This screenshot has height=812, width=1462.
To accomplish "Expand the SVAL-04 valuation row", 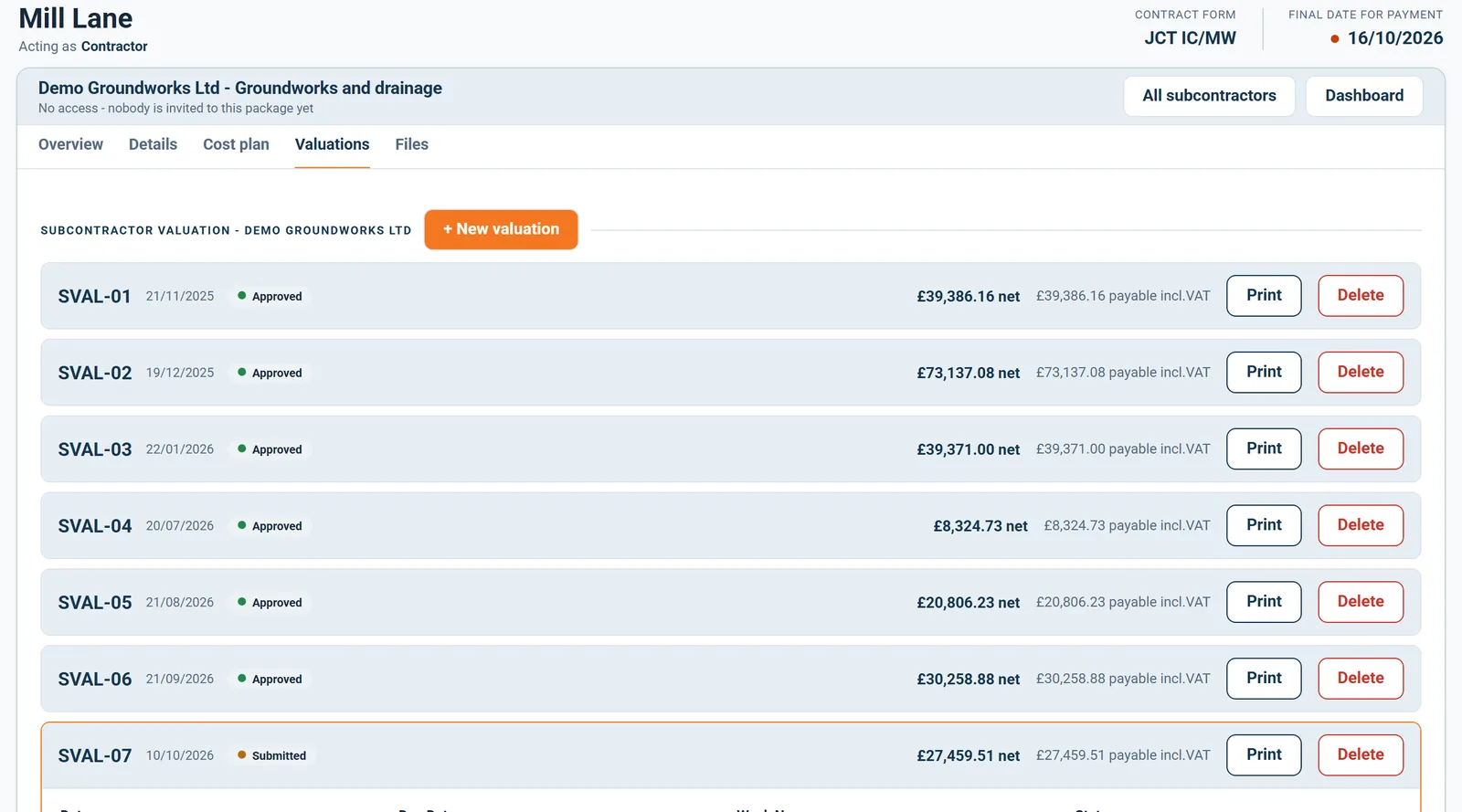I will (x=730, y=526).
